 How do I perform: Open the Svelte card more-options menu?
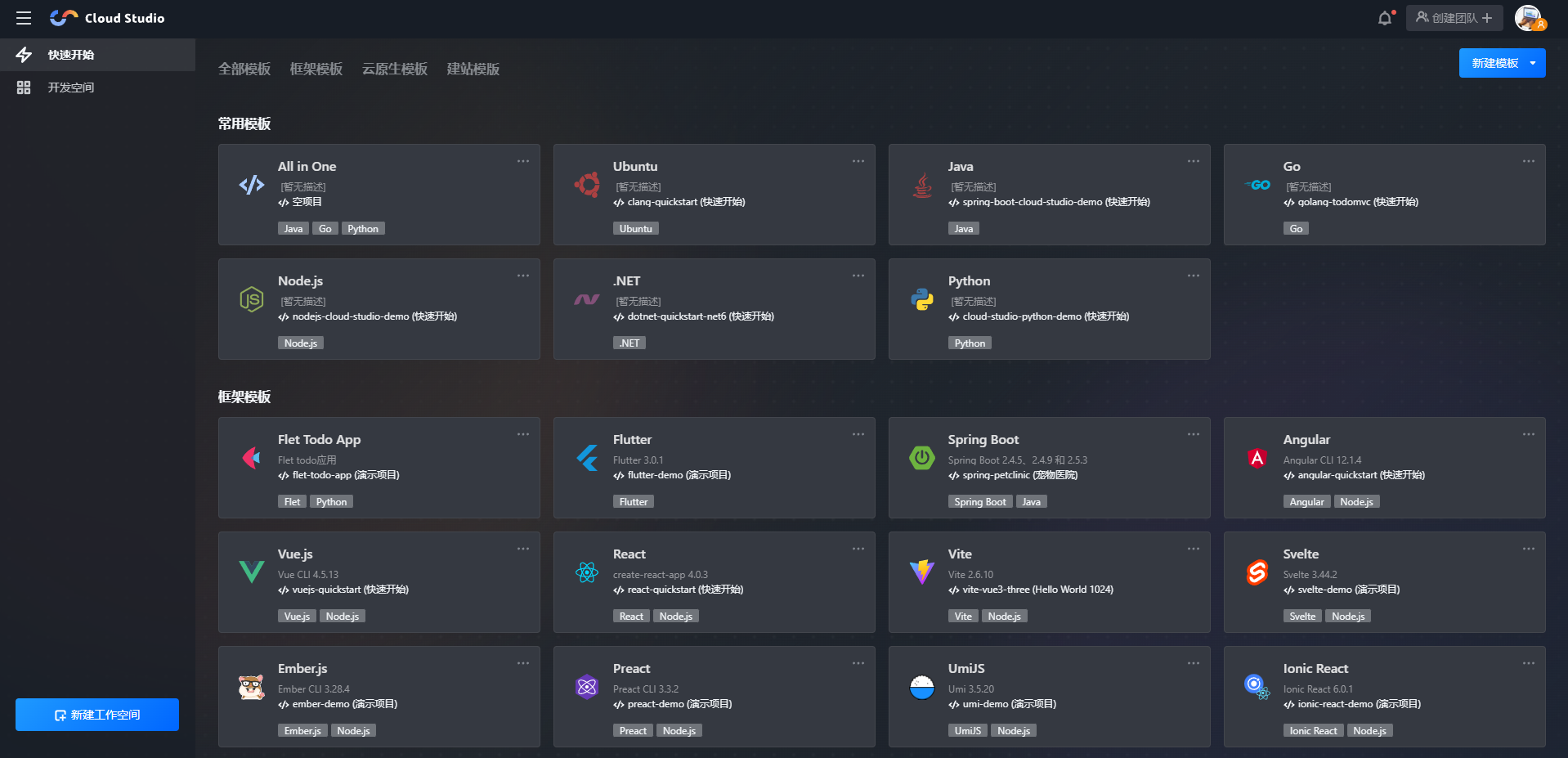click(1529, 549)
